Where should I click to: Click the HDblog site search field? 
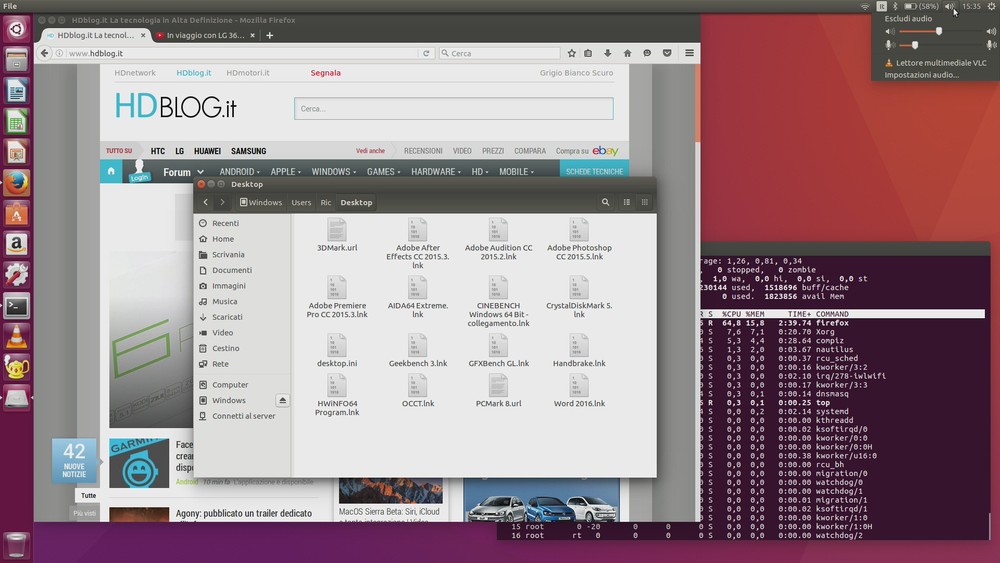(453, 108)
